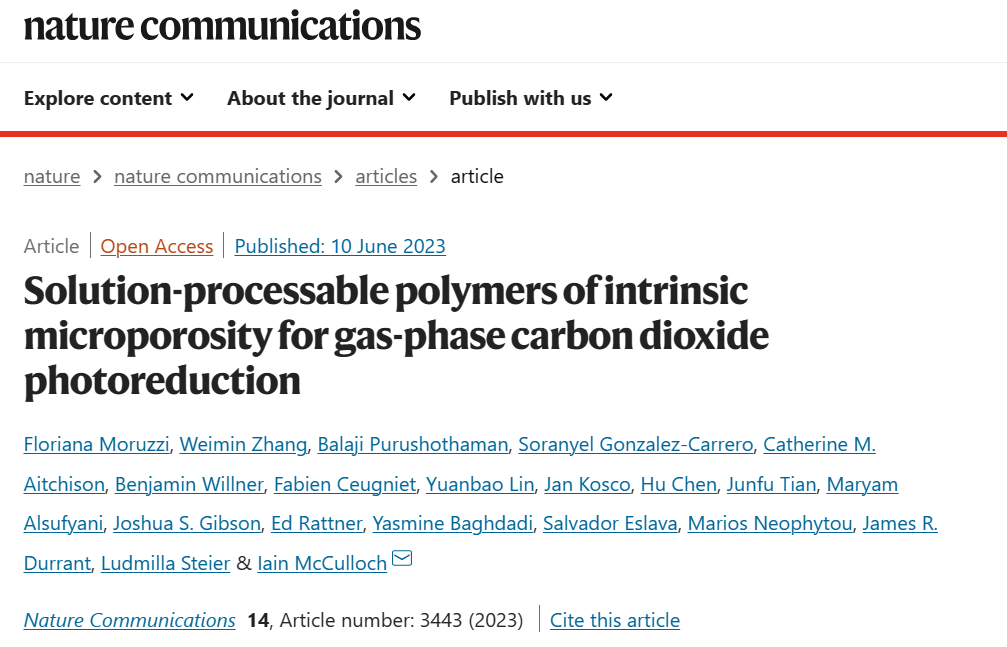
Task: Open author Weimin Zhang's details
Action: [x=243, y=445]
